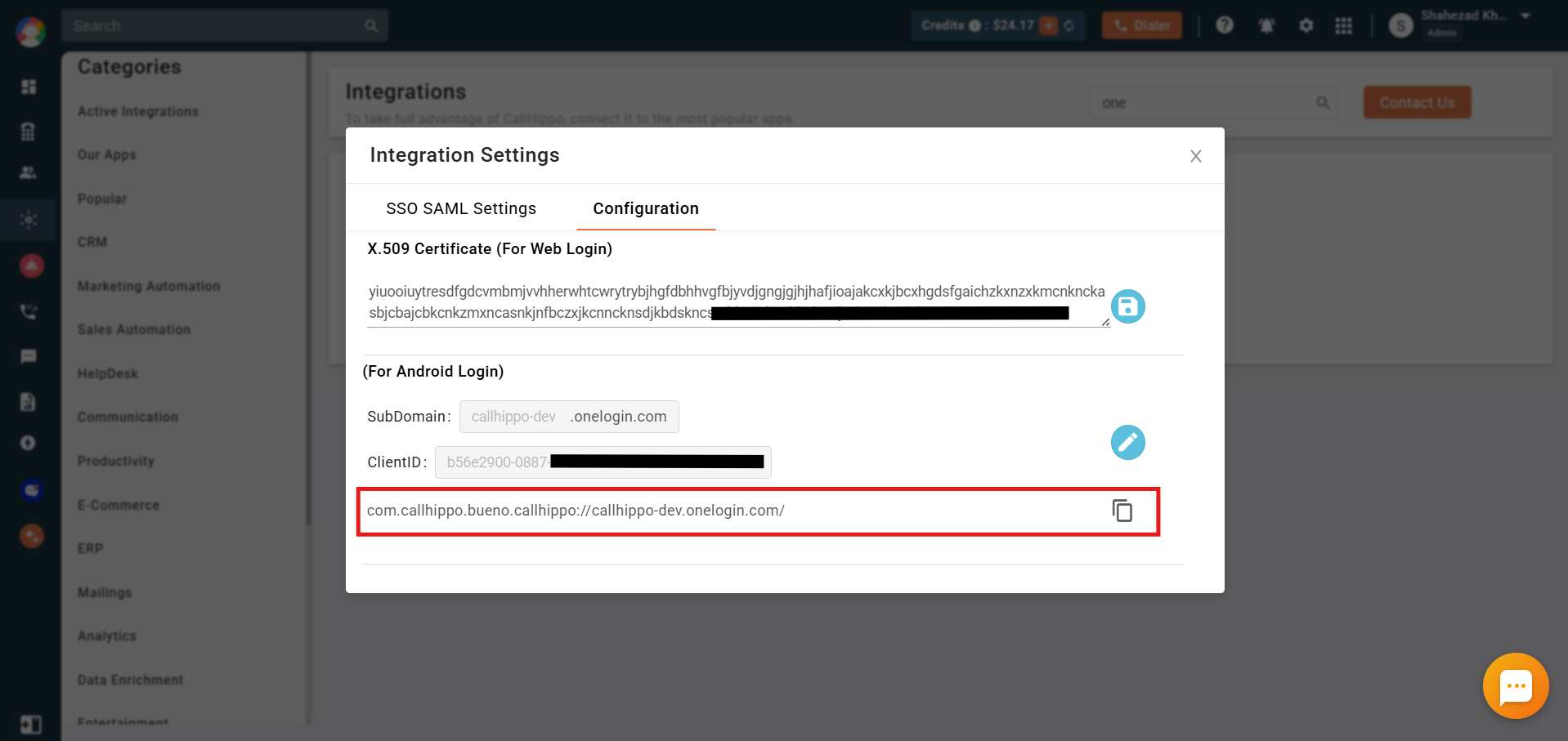Click the redirect URL text com.callhippo.bueno.callhippo
Viewport: 1568px width, 741px height.
click(576, 511)
